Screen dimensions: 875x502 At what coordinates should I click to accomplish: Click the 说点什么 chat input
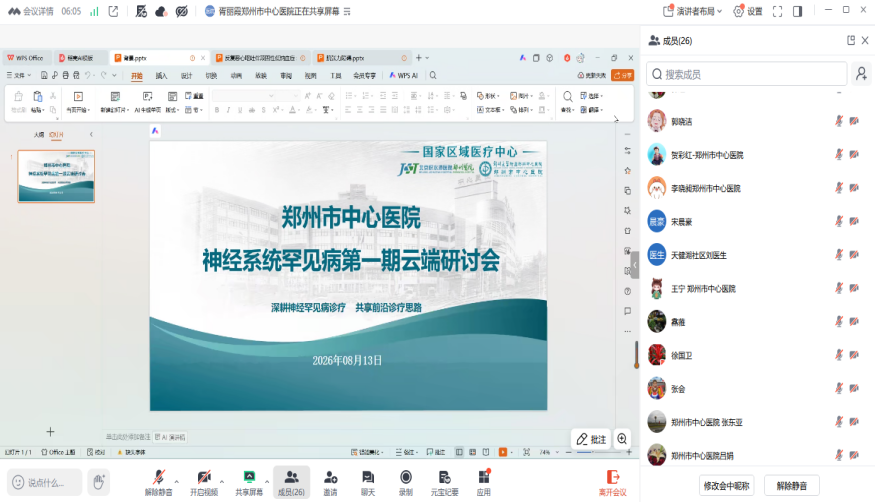[x=45, y=482]
